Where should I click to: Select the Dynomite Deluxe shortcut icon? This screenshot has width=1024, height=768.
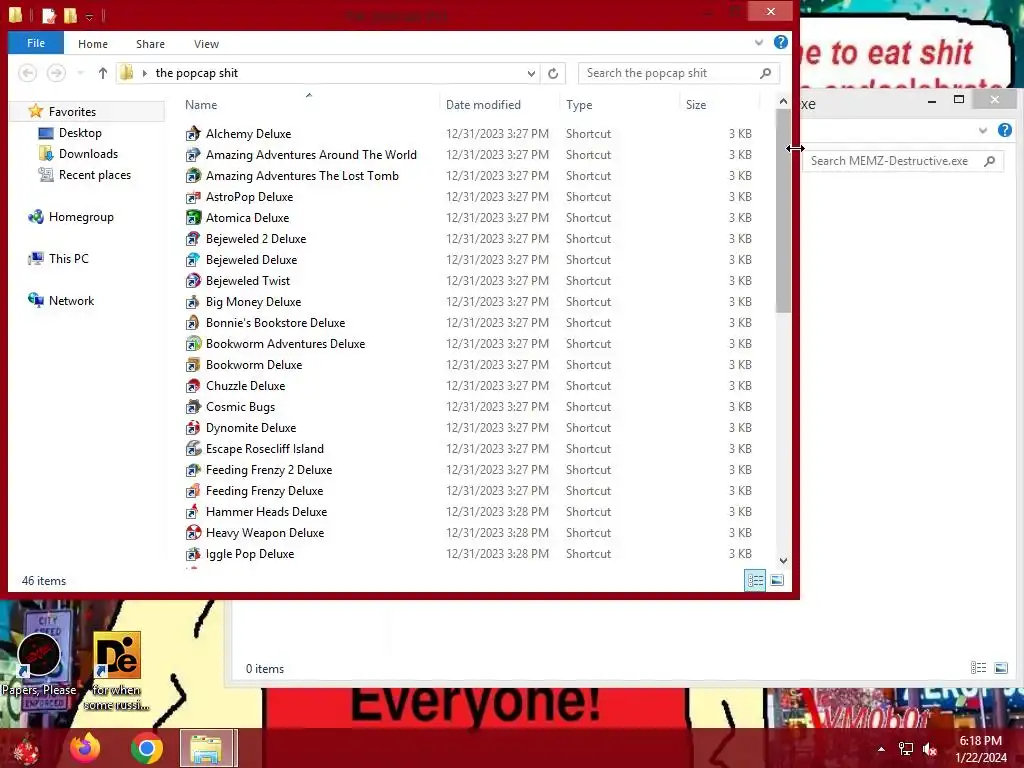click(x=193, y=428)
